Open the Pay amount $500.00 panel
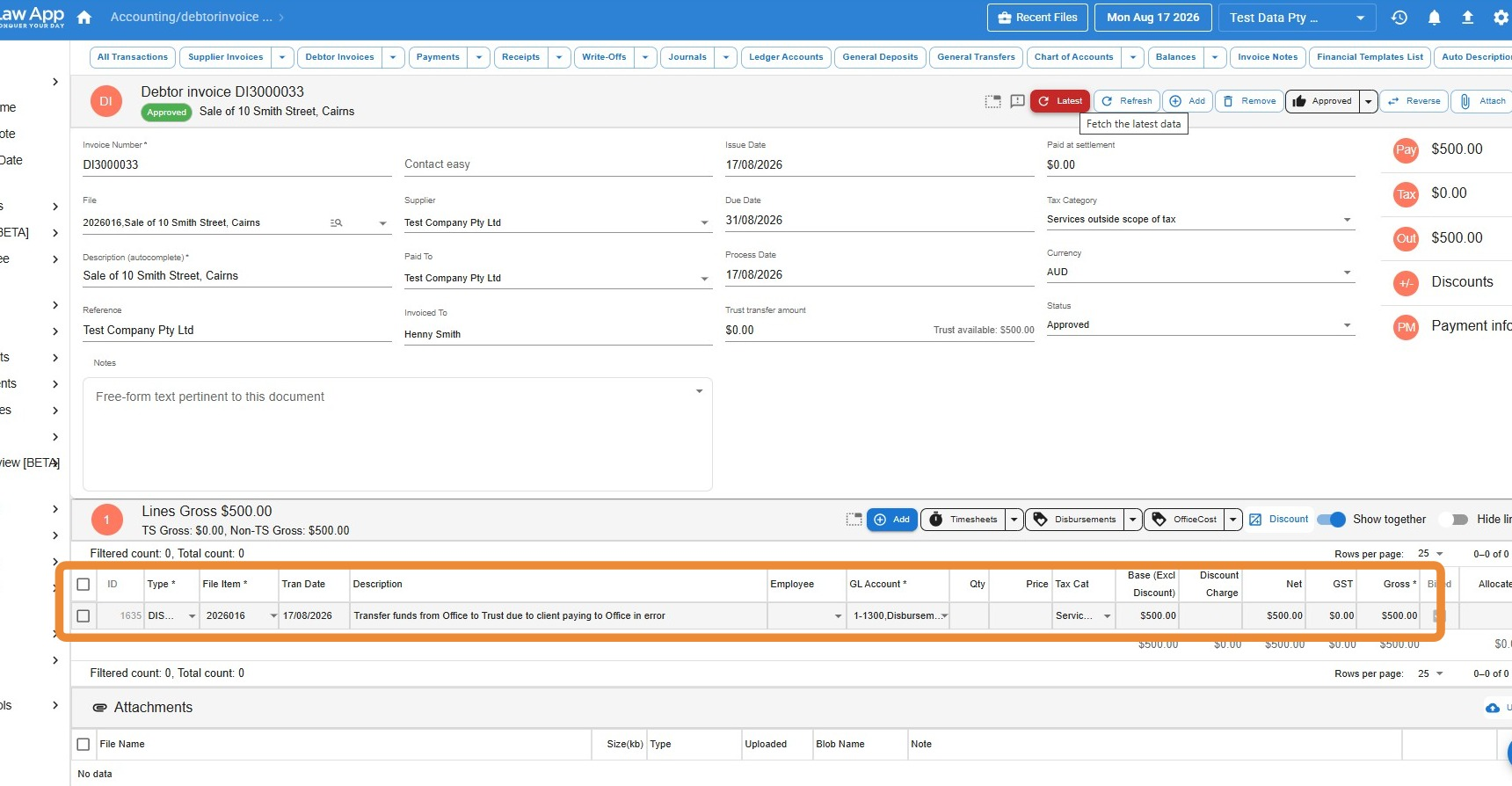 pos(1446,149)
